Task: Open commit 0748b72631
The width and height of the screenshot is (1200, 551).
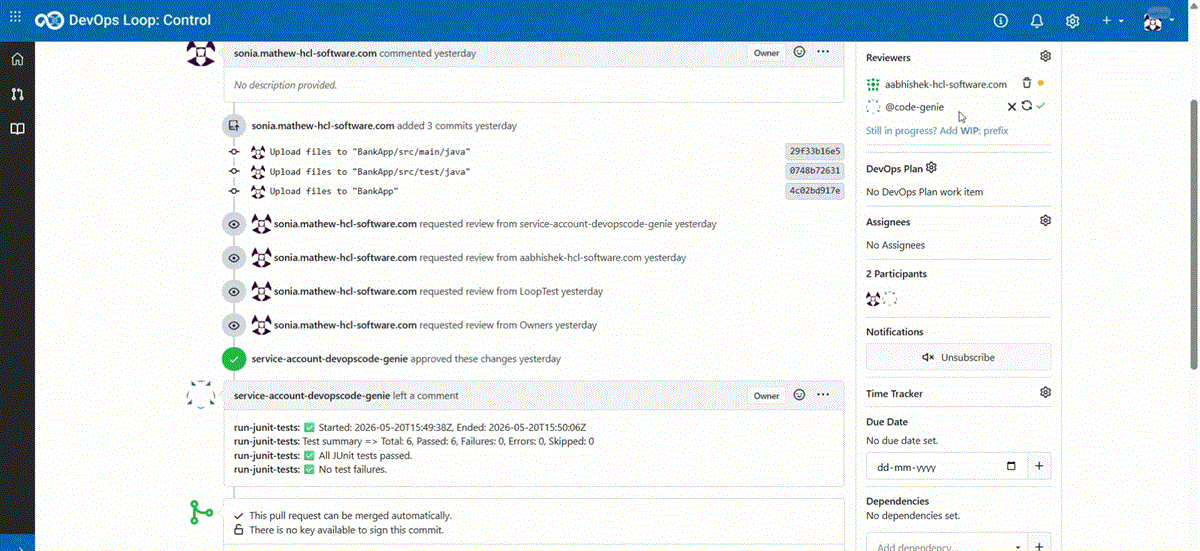Action: 815,171
